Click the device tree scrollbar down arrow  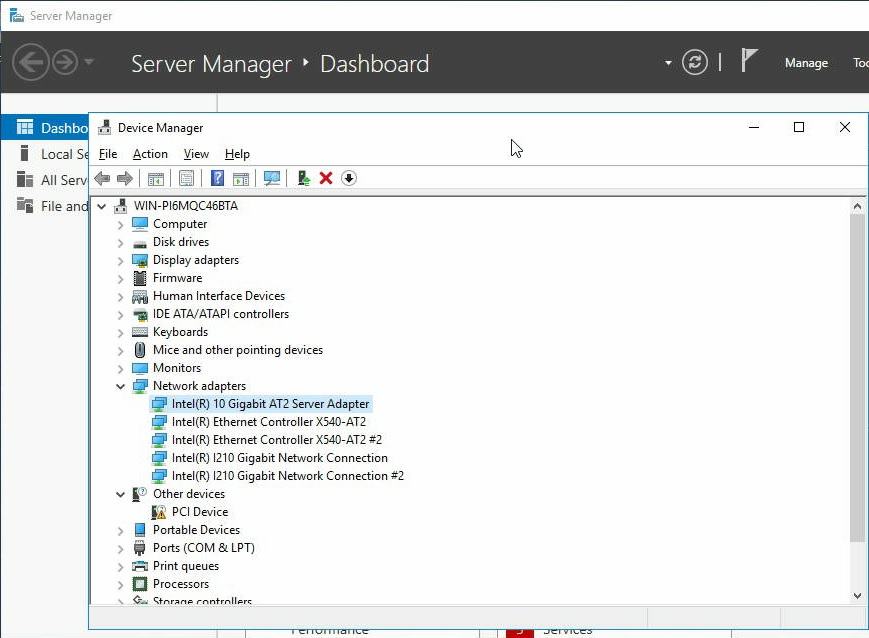click(857, 596)
